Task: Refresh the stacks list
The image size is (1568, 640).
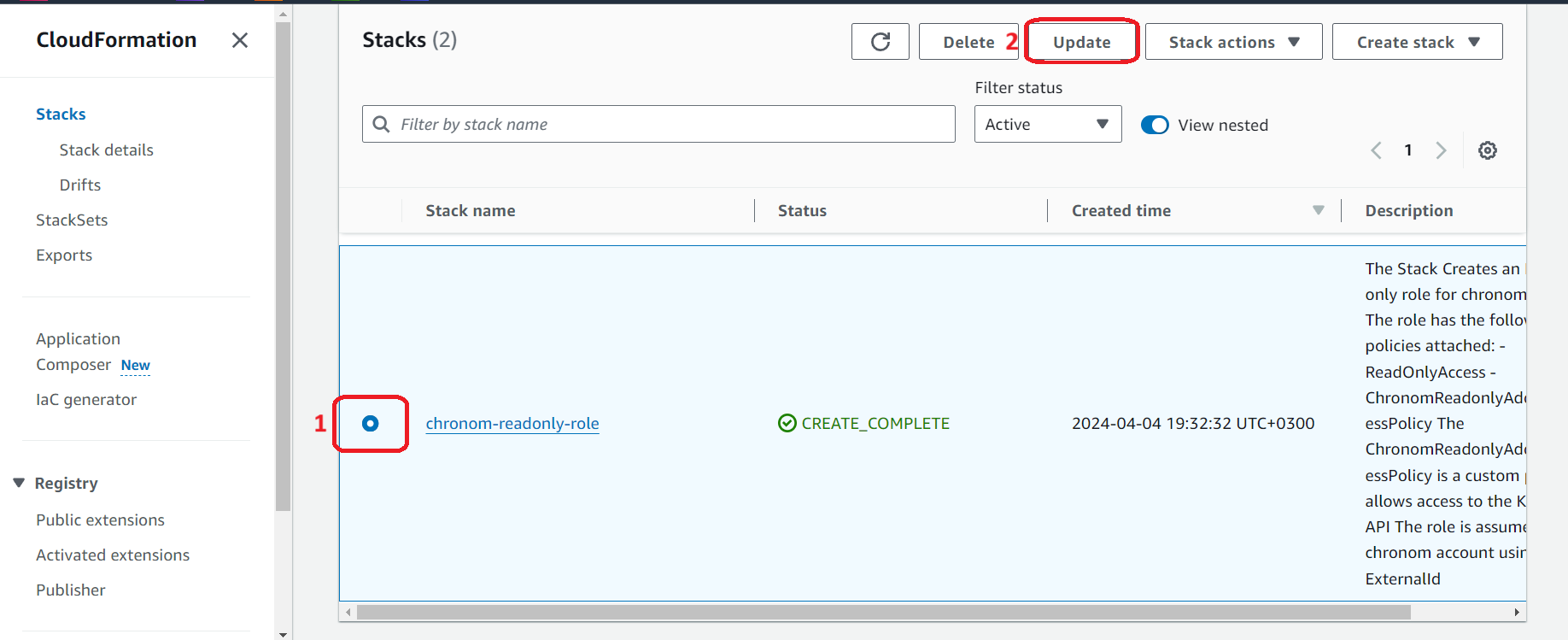Action: [x=881, y=42]
